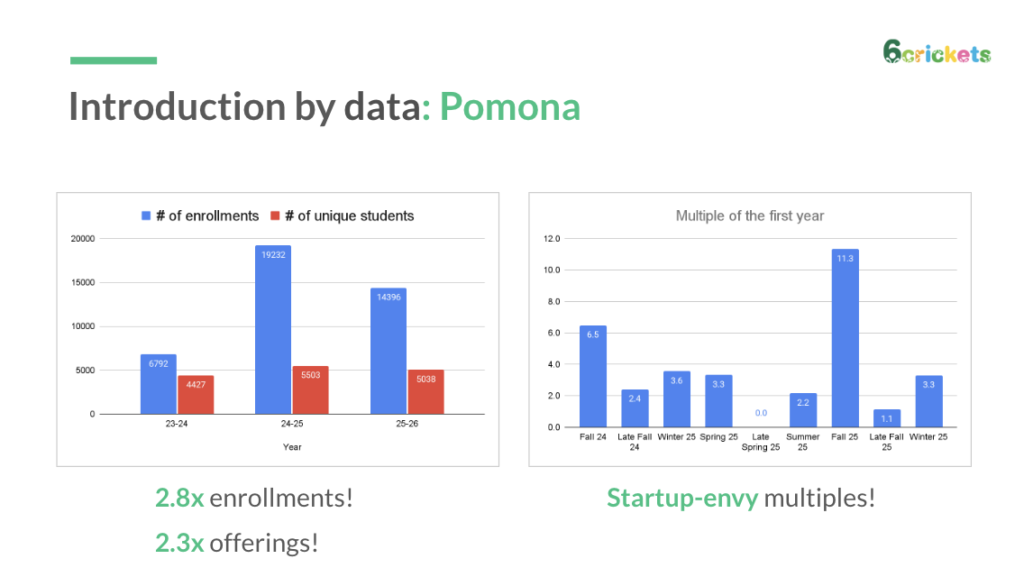Click the 14396 enrollments bar for 25-26

(x=388, y=350)
